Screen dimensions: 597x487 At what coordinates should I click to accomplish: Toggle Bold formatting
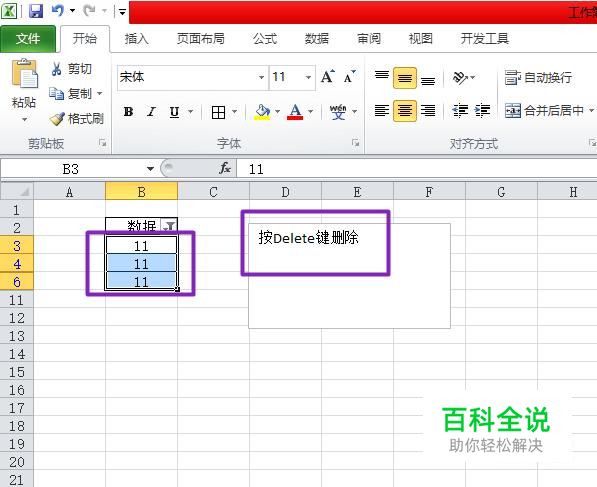(128, 112)
